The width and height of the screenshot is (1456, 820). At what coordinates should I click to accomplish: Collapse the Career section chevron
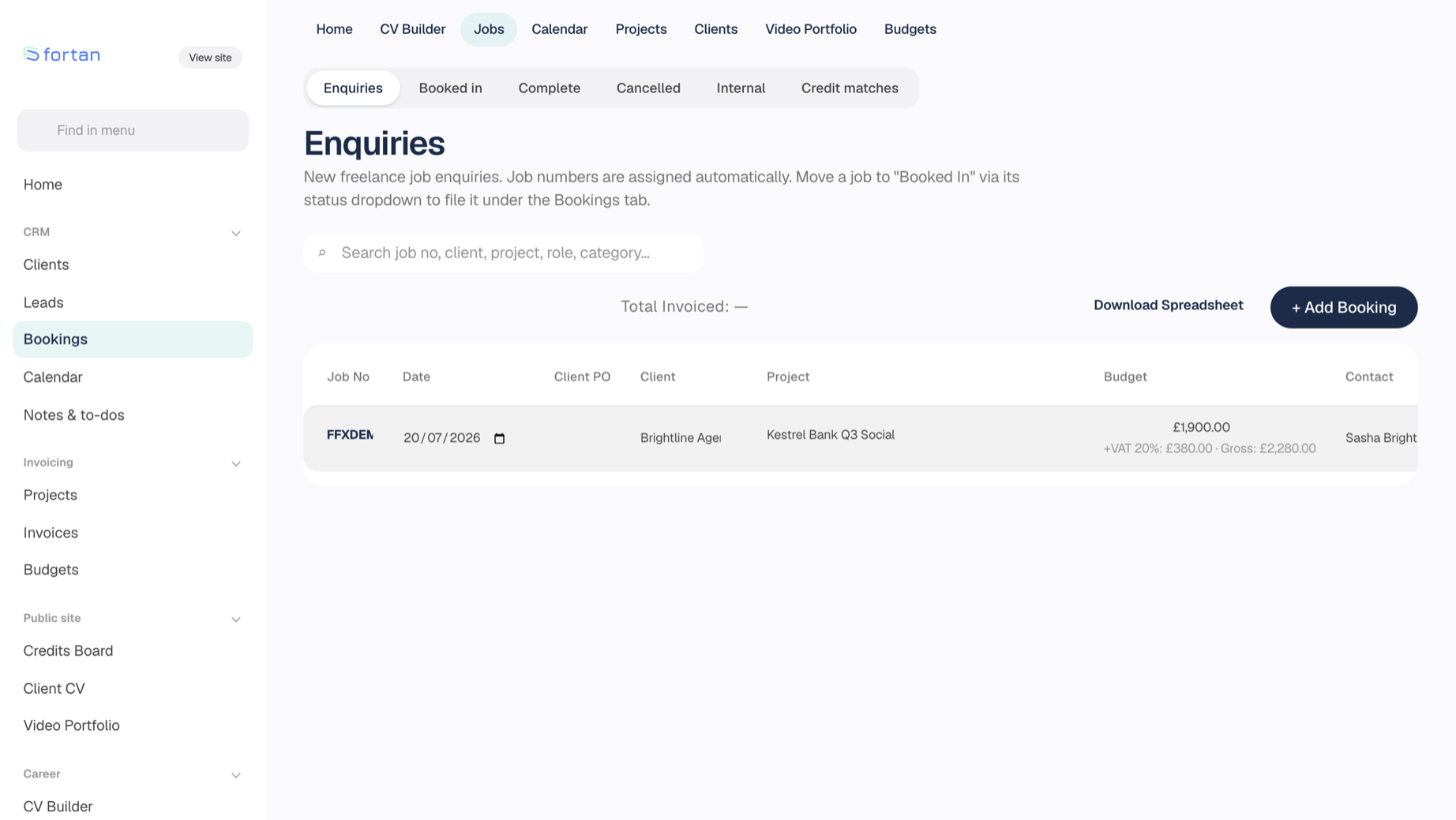[235, 774]
